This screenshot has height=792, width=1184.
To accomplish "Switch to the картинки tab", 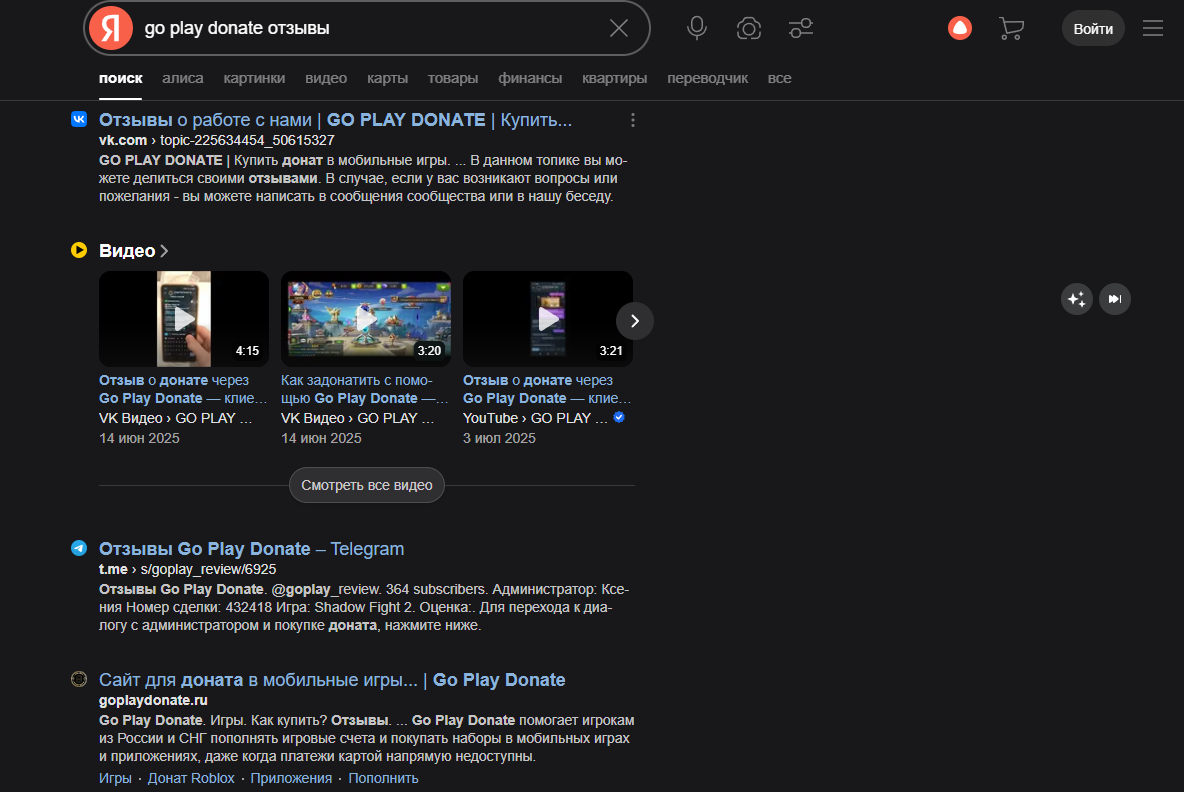I will click(254, 78).
